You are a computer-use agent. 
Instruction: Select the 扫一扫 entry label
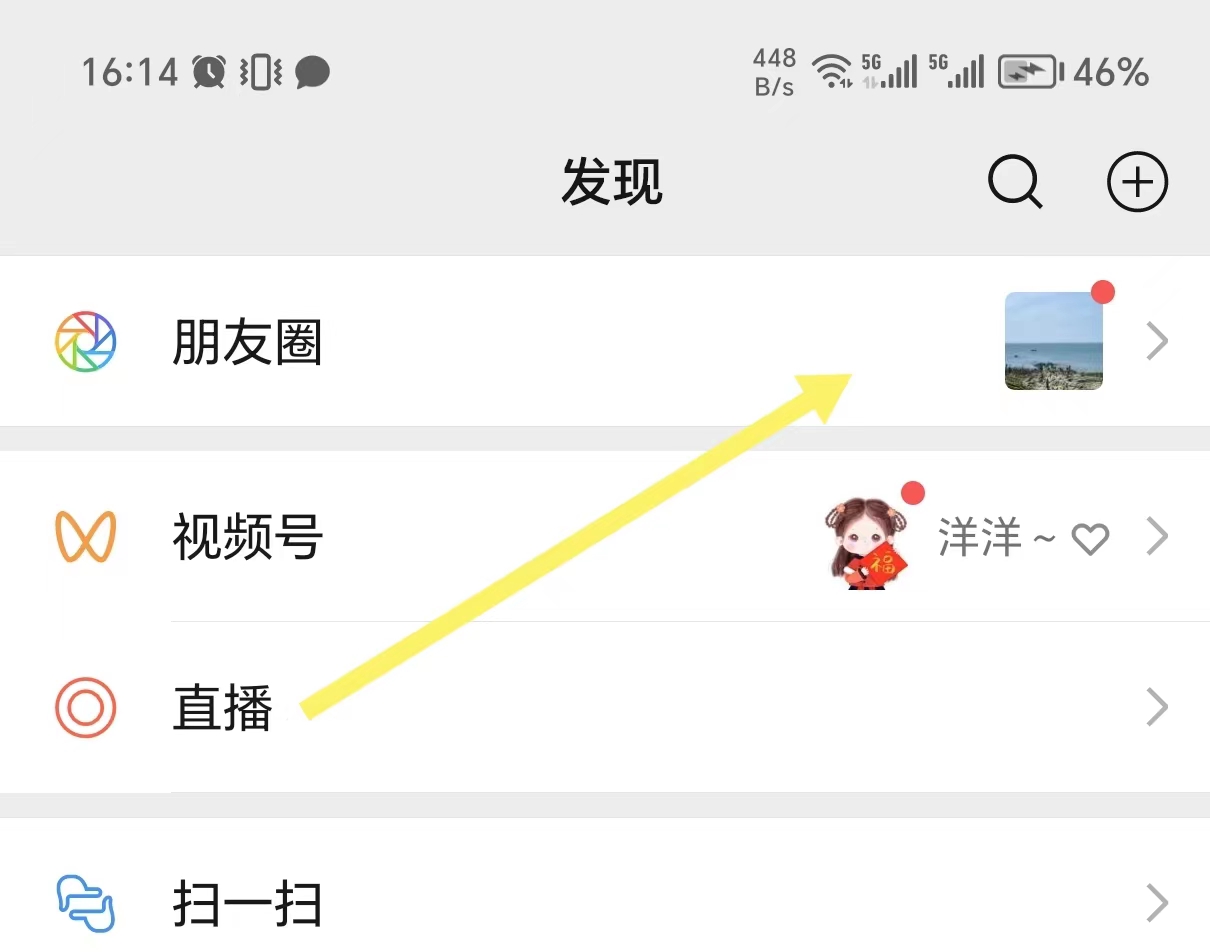pyautogui.click(x=247, y=904)
